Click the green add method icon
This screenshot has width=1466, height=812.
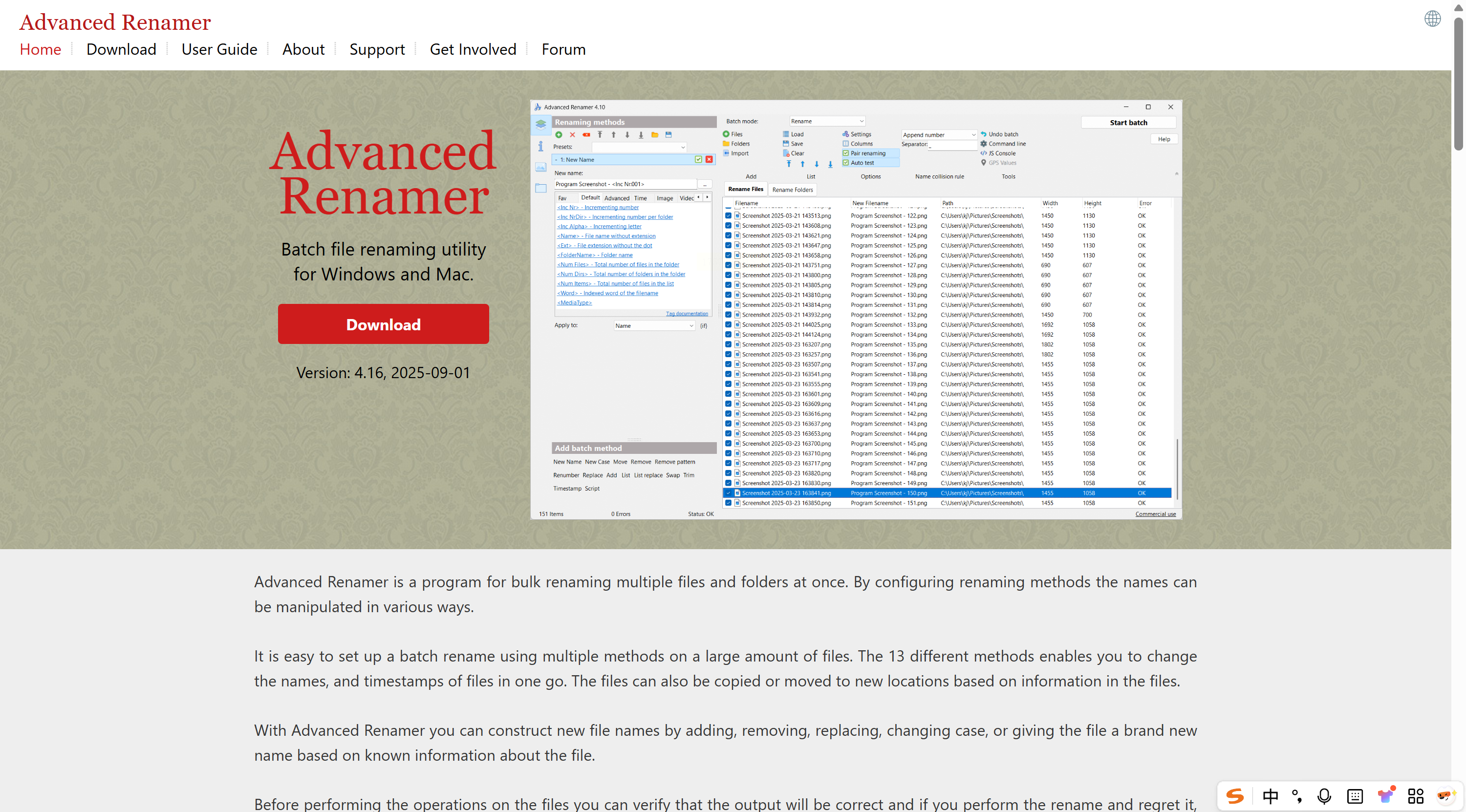(x=559, y=135)
